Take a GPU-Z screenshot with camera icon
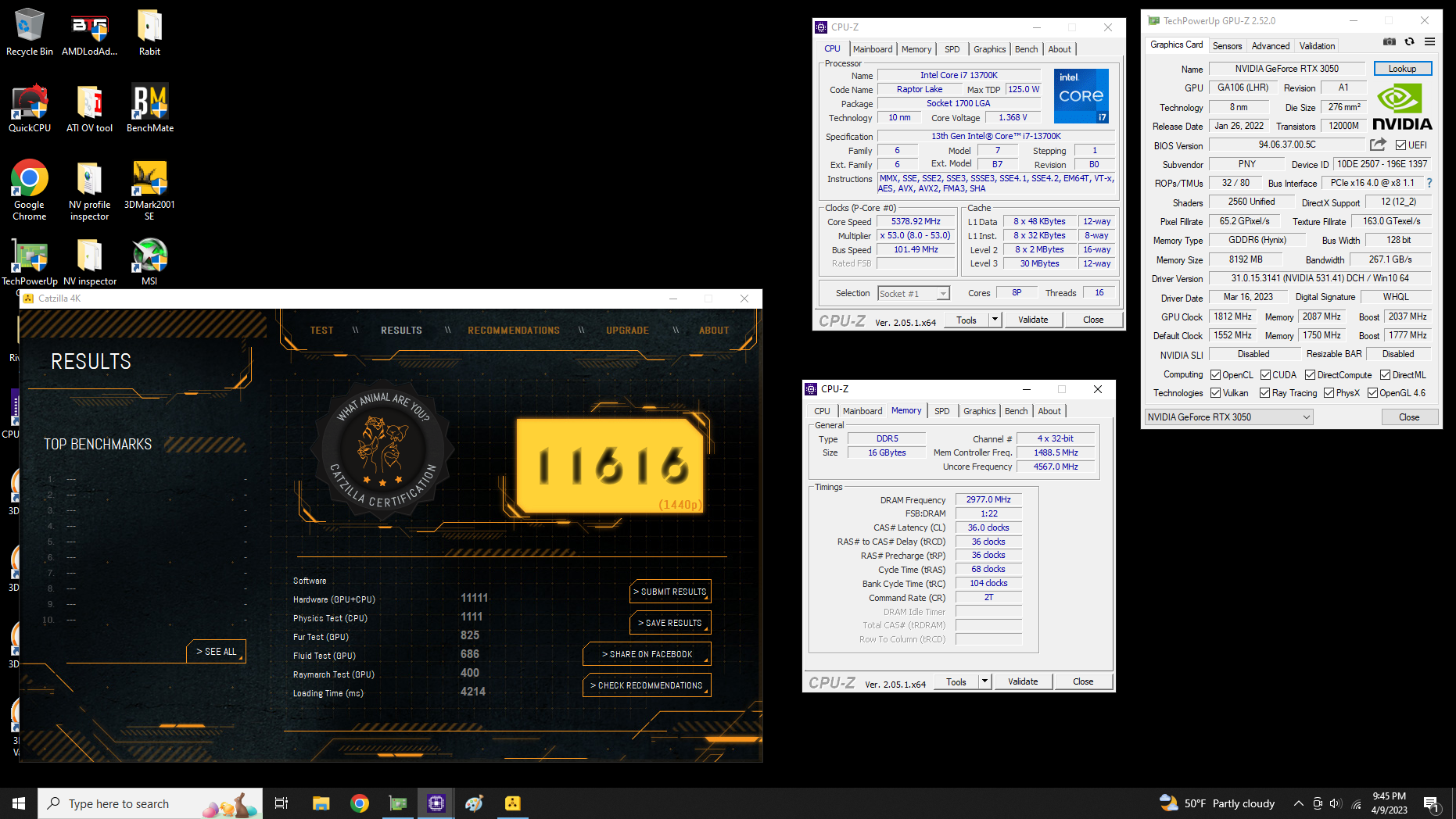This screenshot has height=819, width=1456. coord(1389,41)
